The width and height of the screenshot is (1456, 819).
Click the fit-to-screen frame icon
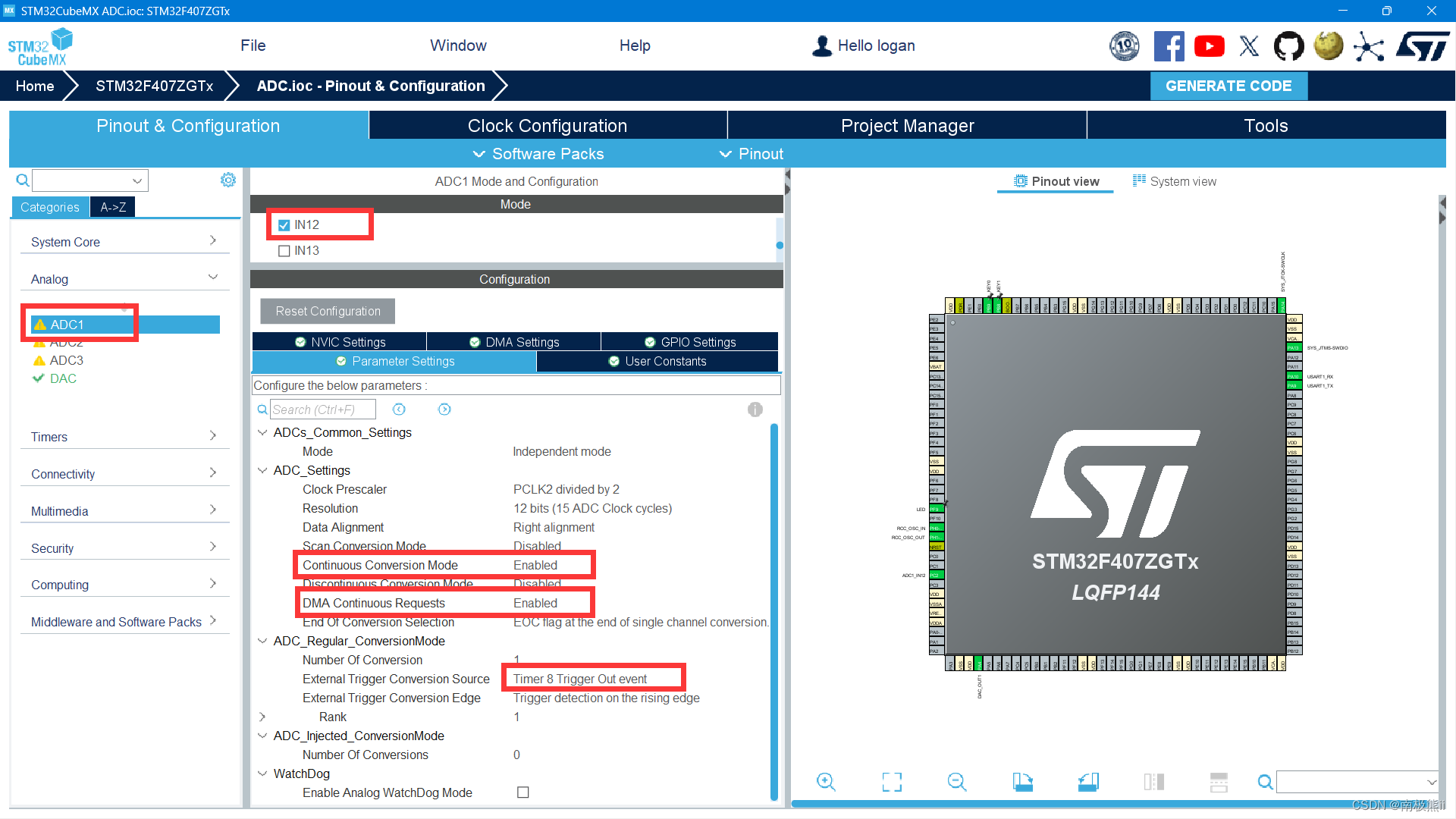click(892, 782)
